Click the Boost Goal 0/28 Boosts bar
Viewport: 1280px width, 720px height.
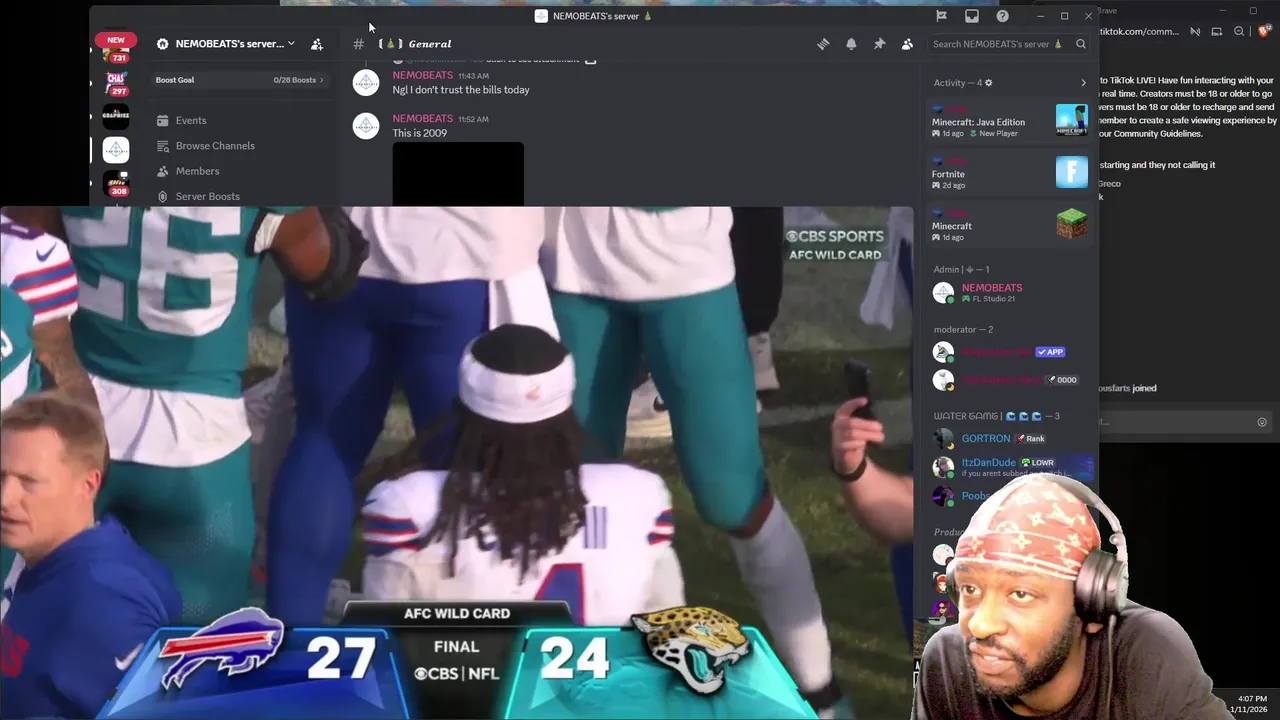pyautogui.click(x=240, y=80)
